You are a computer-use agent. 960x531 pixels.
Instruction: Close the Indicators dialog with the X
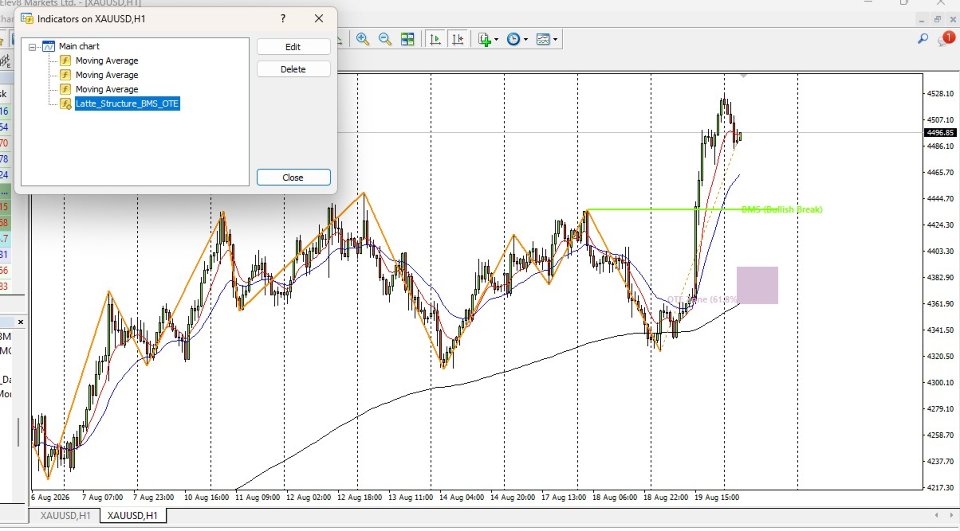coord(319,18)
